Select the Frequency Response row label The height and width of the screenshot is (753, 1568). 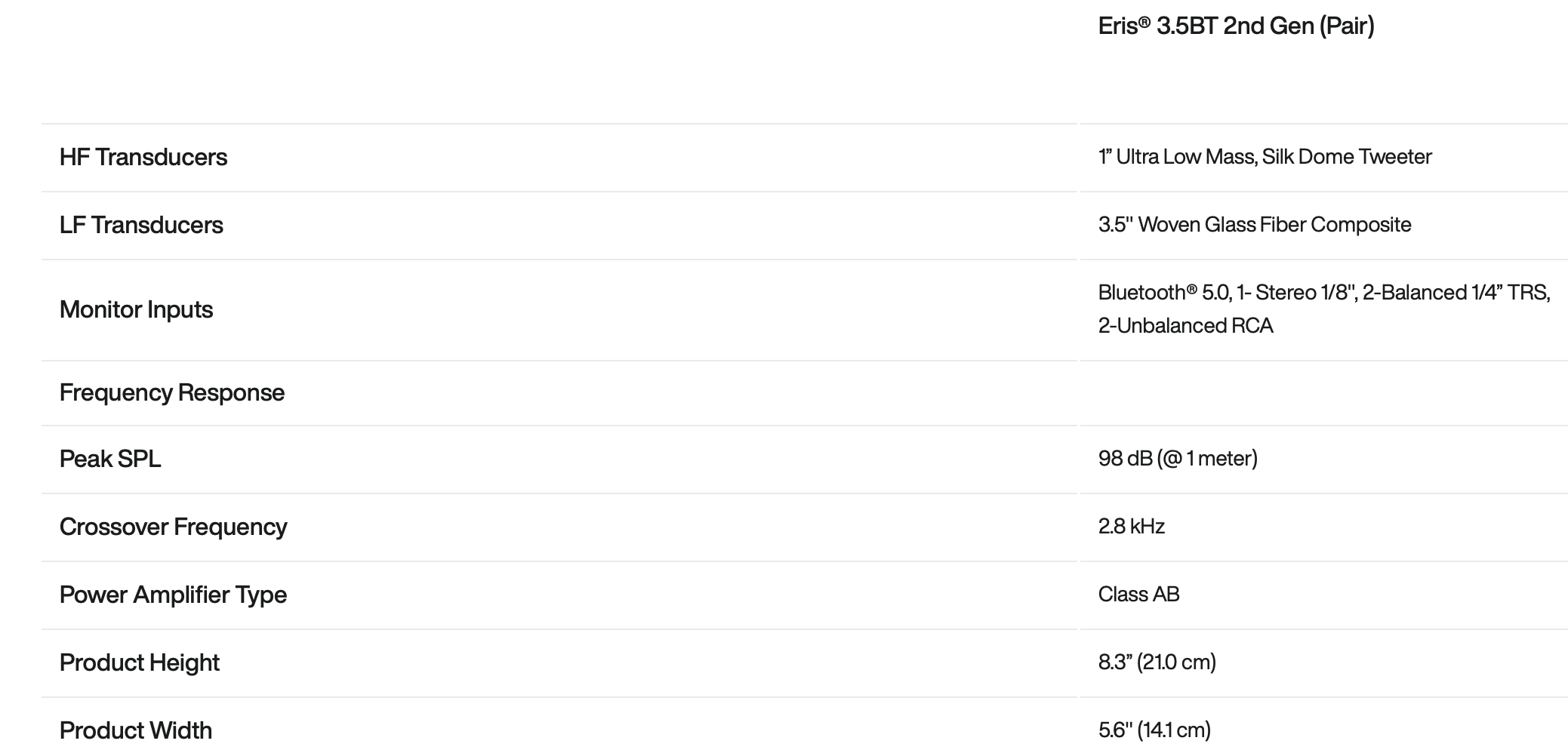(172, 392)
